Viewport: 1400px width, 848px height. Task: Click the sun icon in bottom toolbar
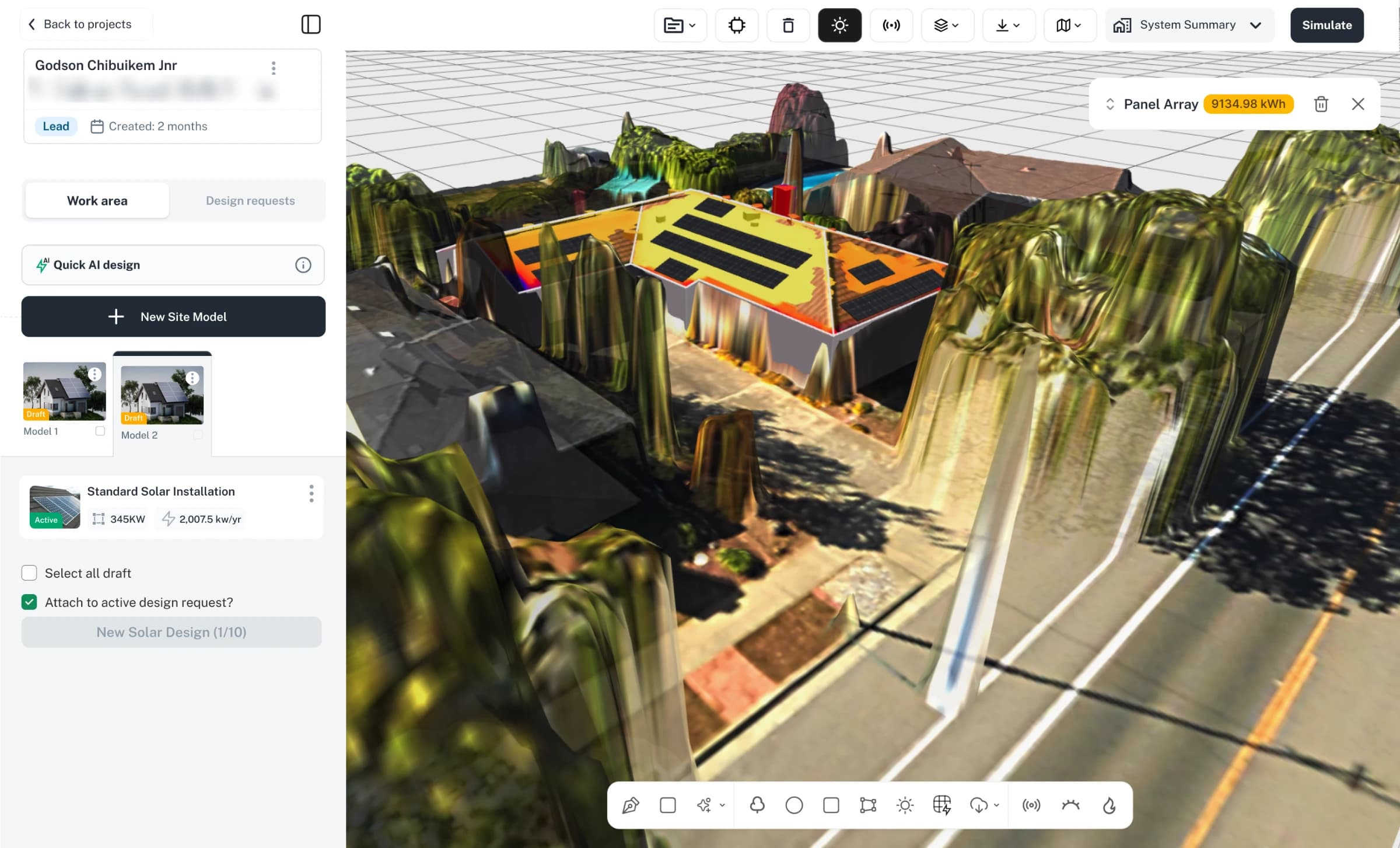coord(905,805)
